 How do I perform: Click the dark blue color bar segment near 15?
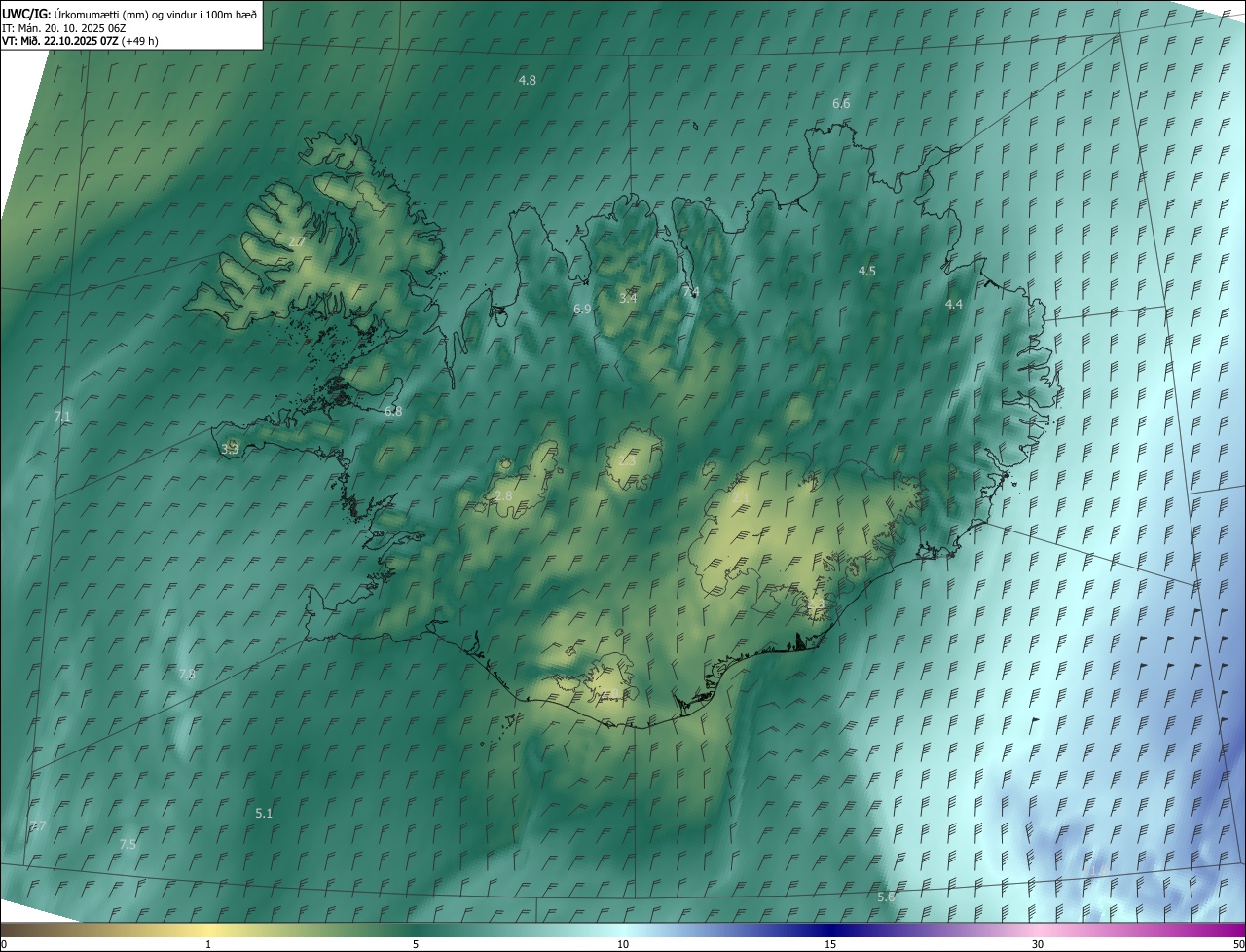[830, 931]
